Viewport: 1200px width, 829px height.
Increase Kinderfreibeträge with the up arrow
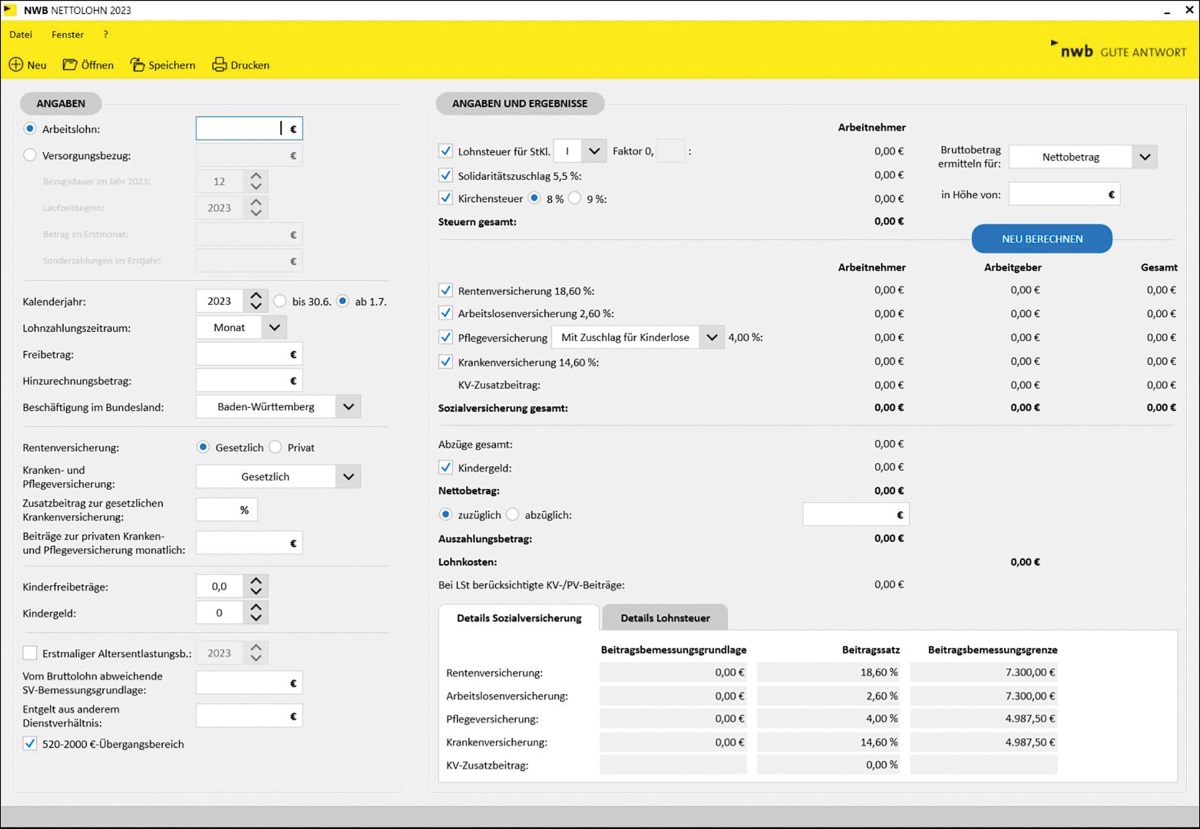coord(256,581)
